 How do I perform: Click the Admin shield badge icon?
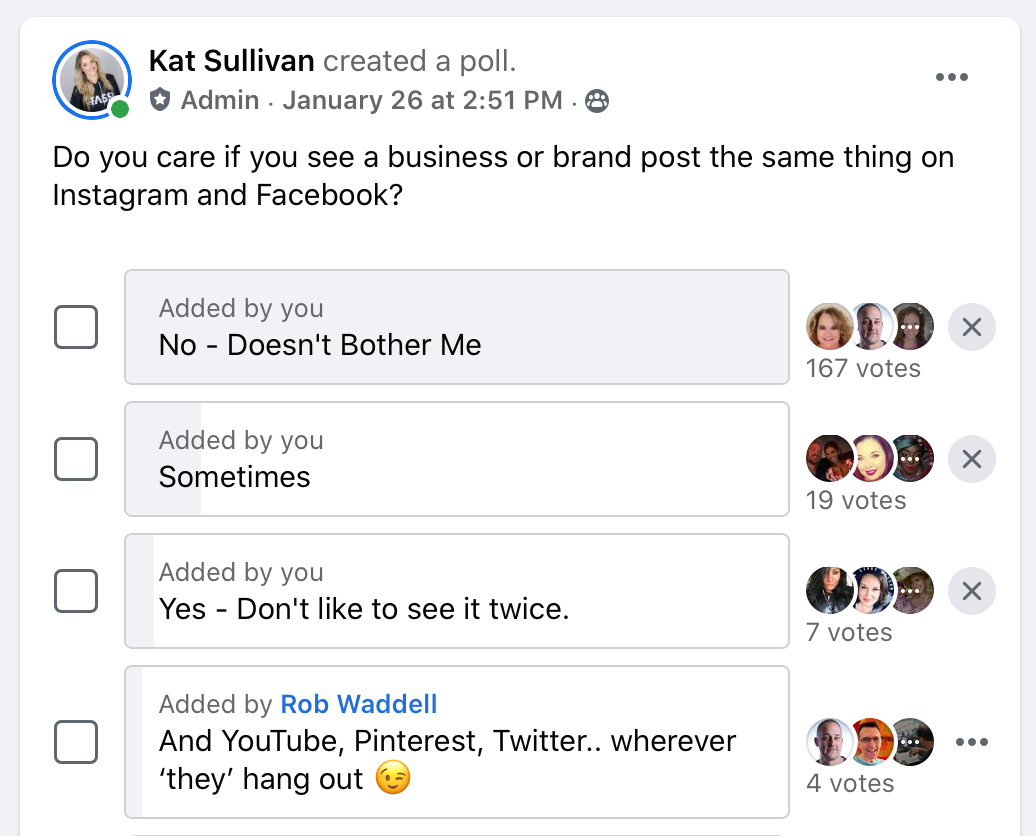click(x=160, y=100)
